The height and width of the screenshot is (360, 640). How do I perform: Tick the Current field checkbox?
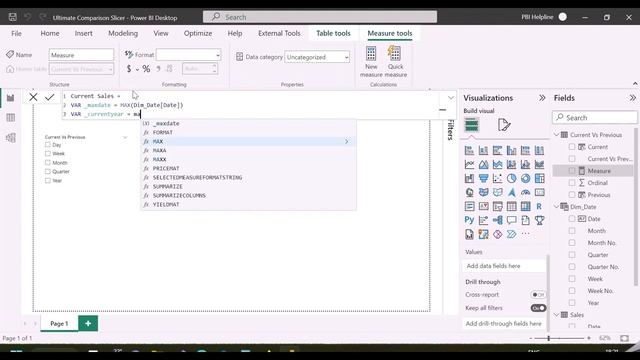[572, 147]
